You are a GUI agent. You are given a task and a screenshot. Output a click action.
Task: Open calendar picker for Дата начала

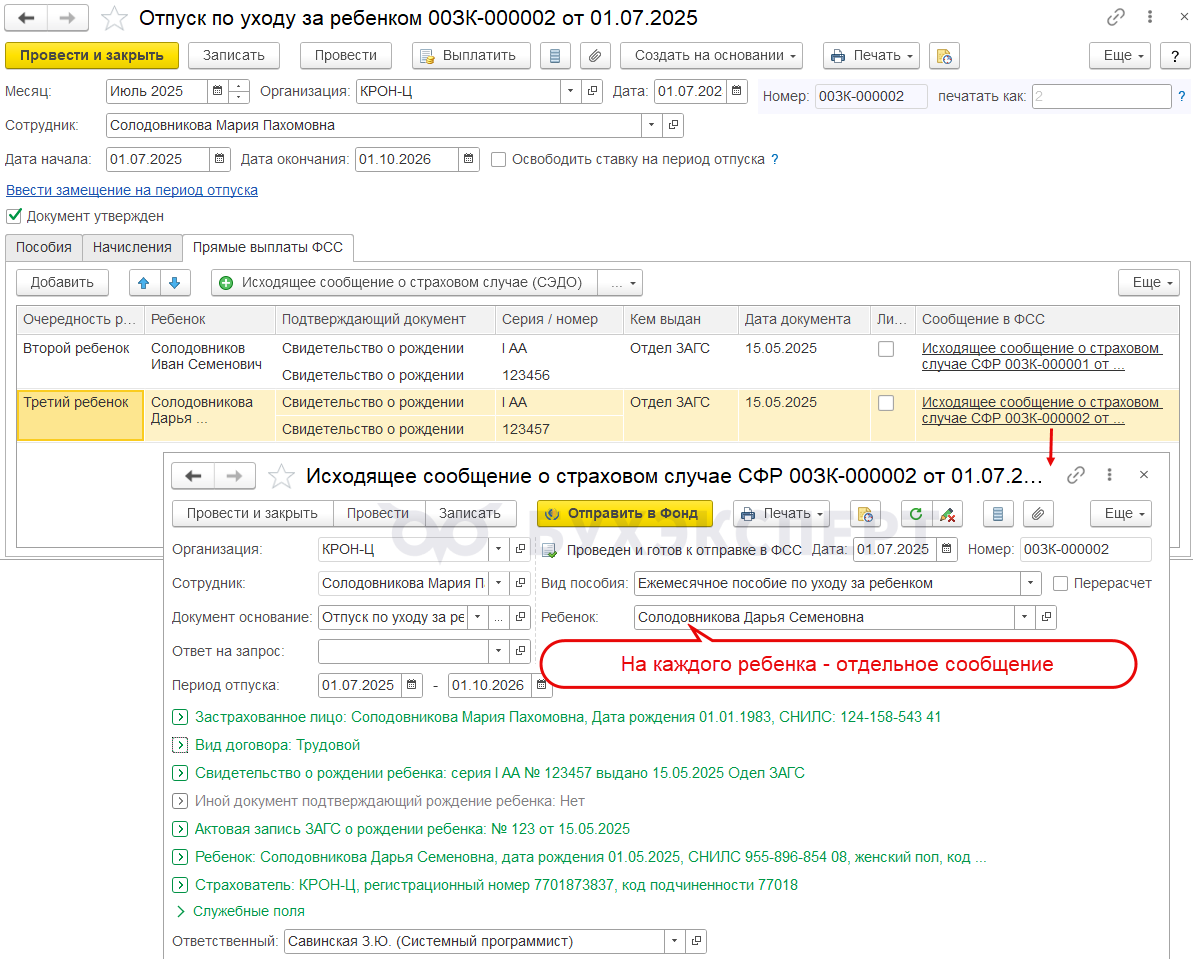point(220,159)
